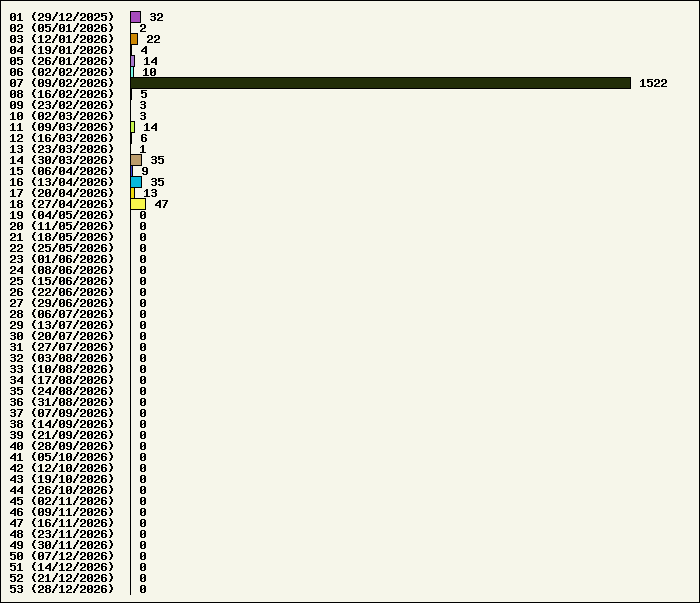This screenshot has width=700, height=603.
Task: Click the small yellow bar for week 11
Action: coord(133,127)
